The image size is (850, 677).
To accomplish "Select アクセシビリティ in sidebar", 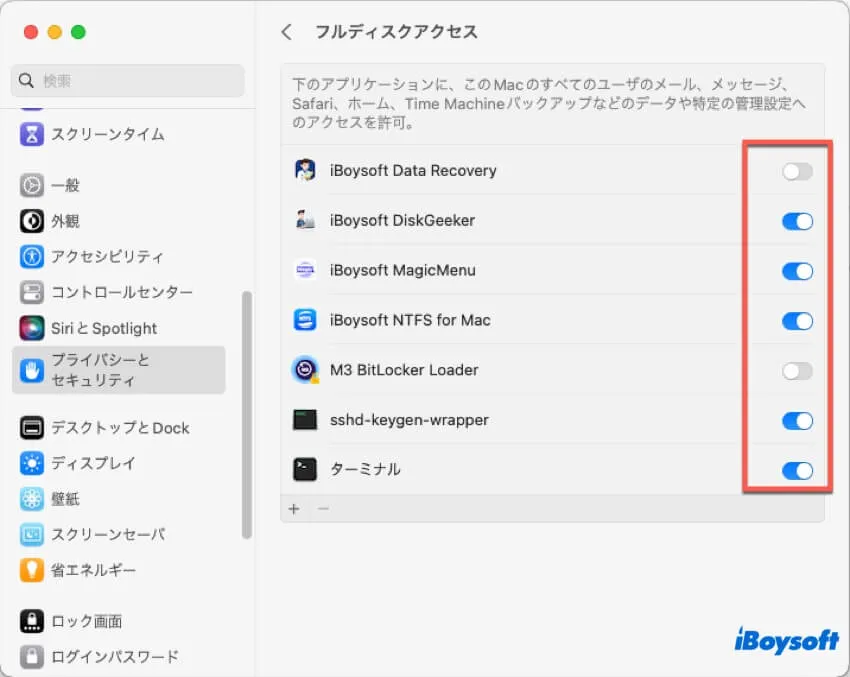I will click(x=107, y=256).
